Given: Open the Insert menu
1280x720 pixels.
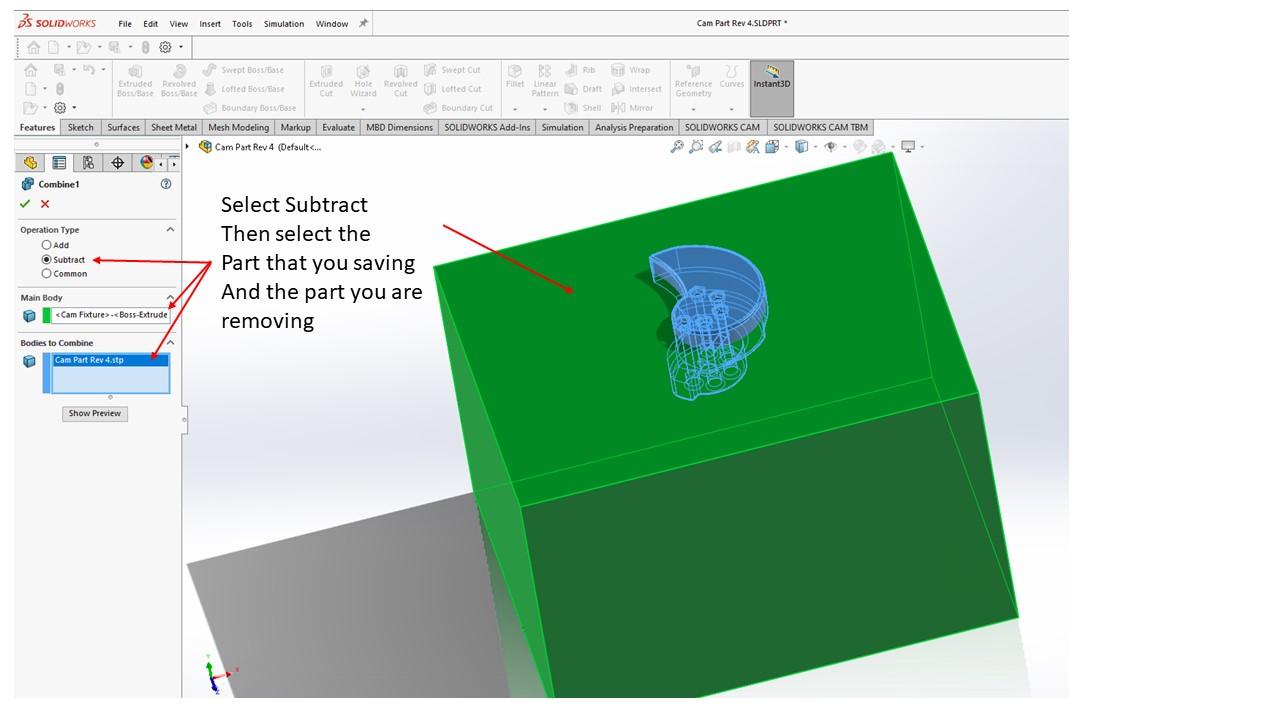Looking at the screenshot, I should [210, 24].
